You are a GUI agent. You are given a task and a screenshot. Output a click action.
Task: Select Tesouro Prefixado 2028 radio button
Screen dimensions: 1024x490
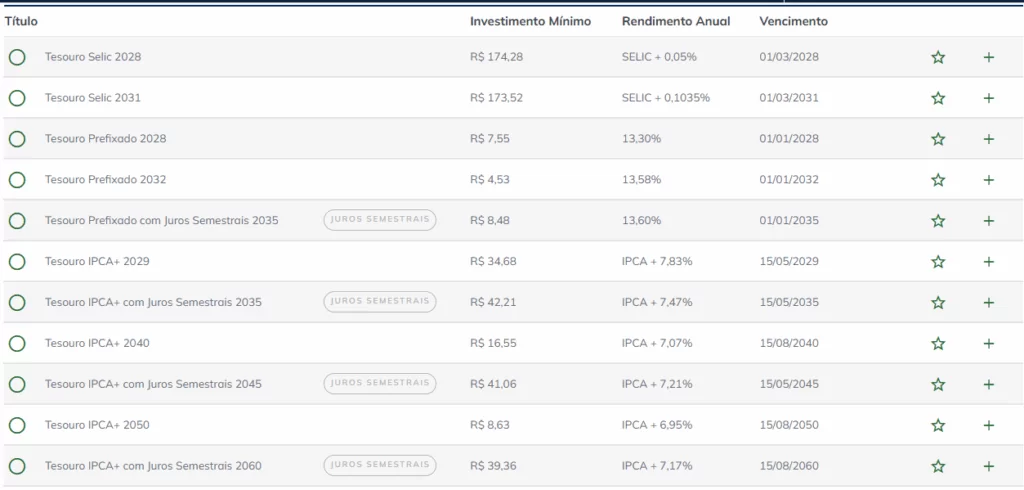pyautogui.click(x=17, y=139)
